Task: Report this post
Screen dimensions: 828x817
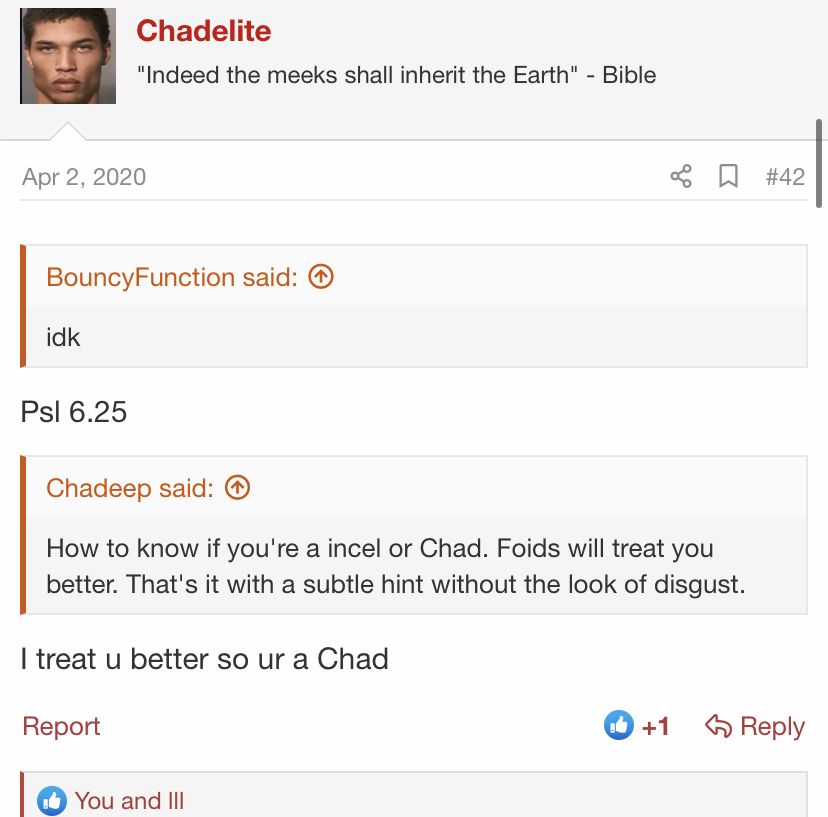Action: [61, 726]
